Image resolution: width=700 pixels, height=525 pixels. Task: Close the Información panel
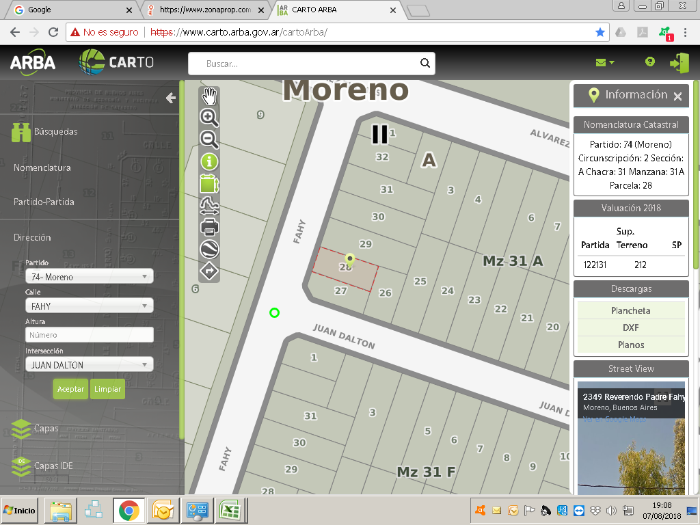[x=677, y=96]
